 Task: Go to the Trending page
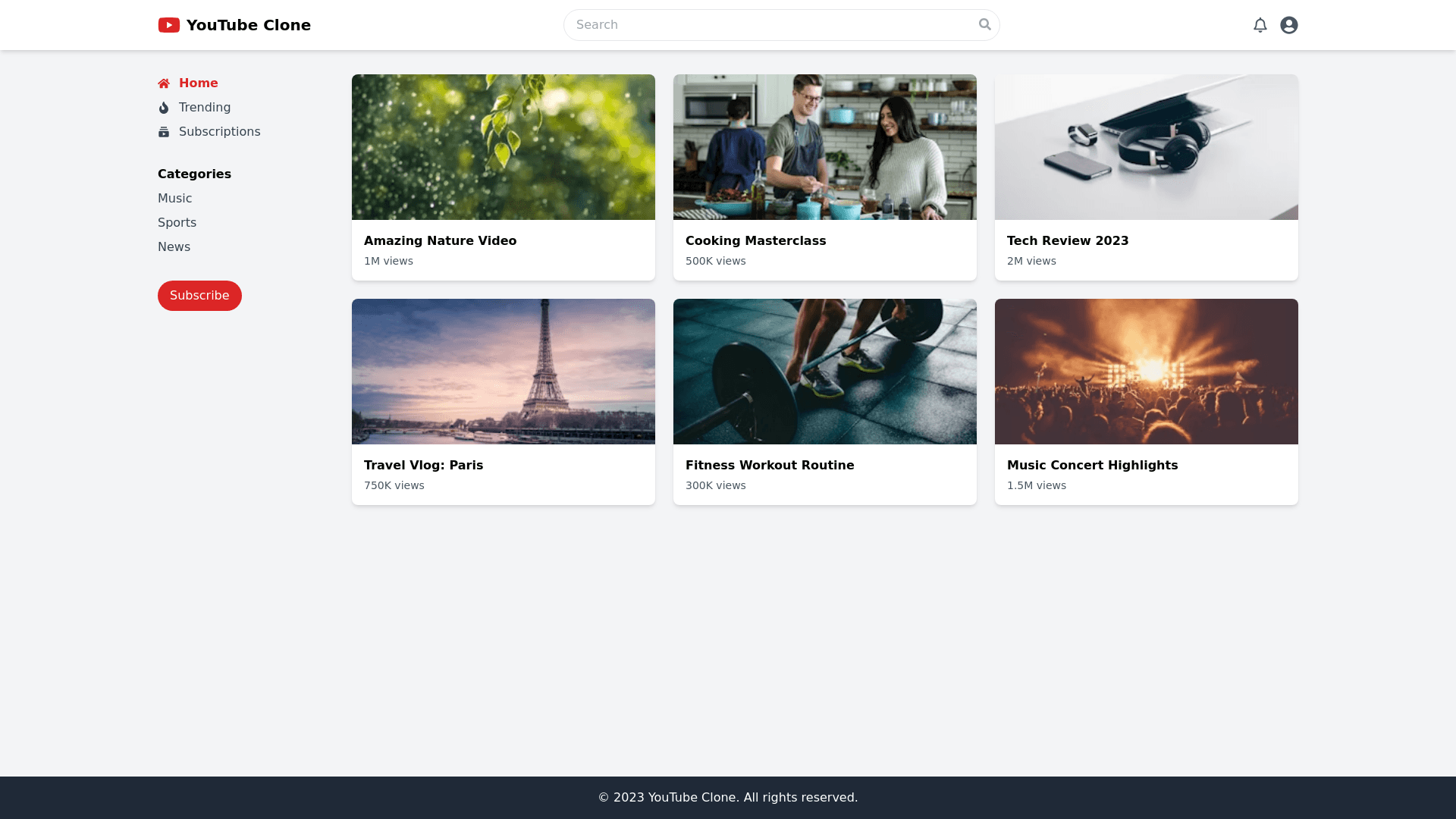(x=205, y=108)
